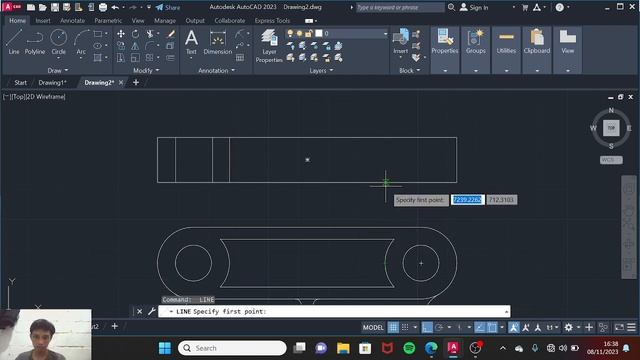Select the Copy tool in Modify panel

click(121, 46)
